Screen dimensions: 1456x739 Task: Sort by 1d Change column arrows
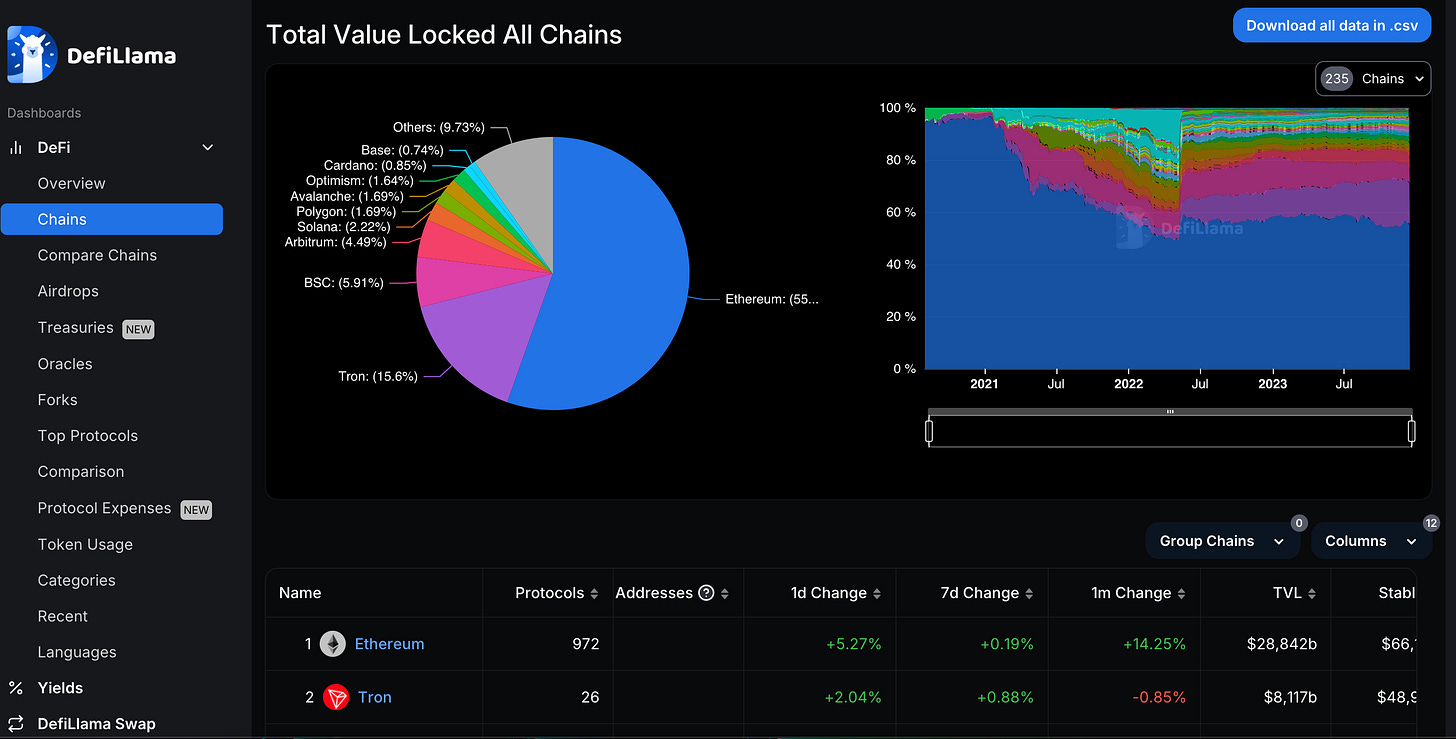point(877,594)
